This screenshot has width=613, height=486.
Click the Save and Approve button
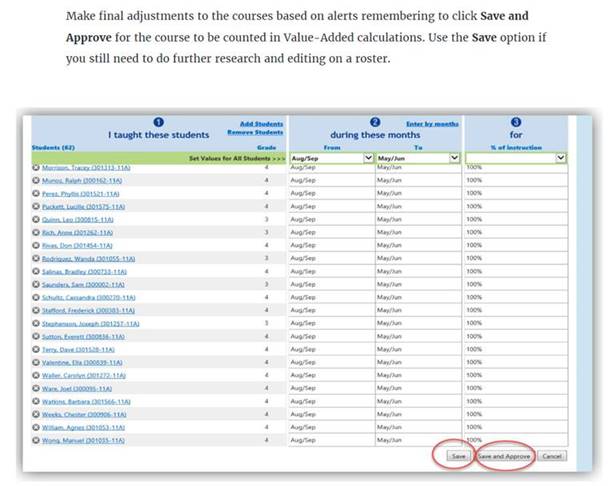(504, 455)
